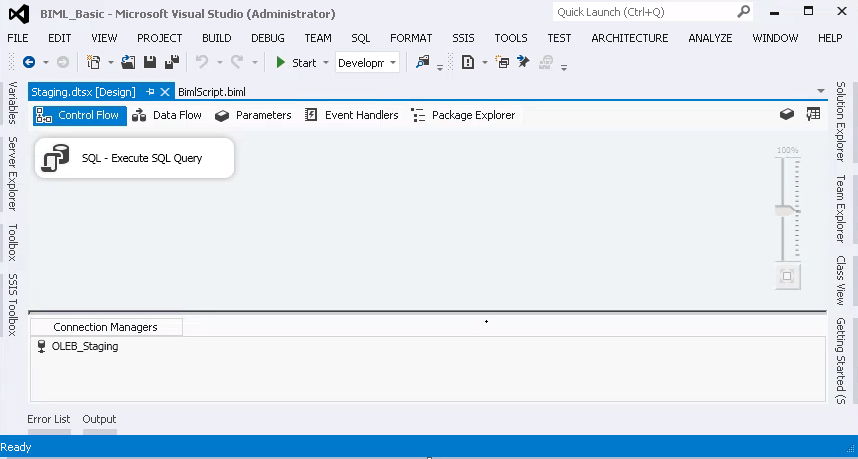858x459 pixels.
Task: Expand the Variables side panel
Action: point(13,103)
